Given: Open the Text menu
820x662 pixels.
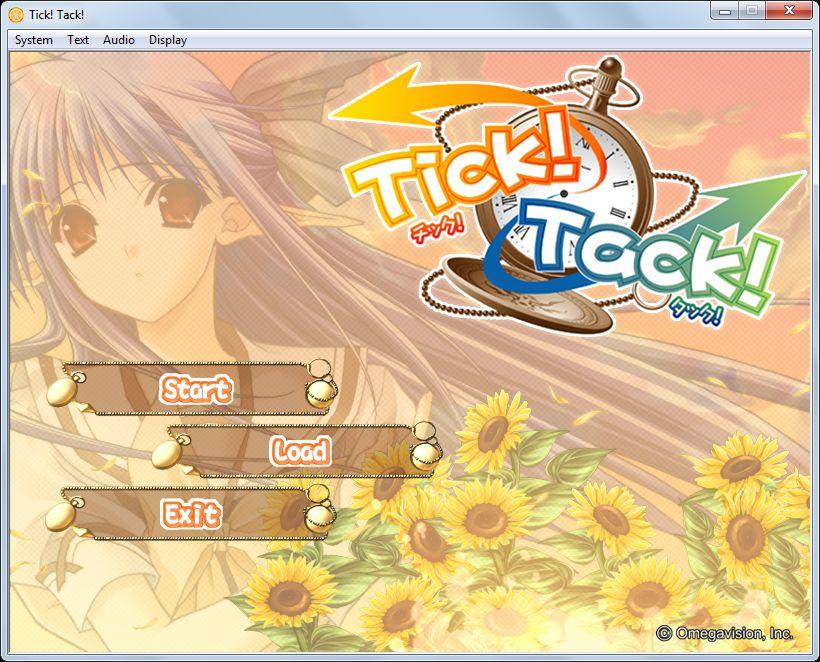Looking at the screenshot, I should coord(78,40).
